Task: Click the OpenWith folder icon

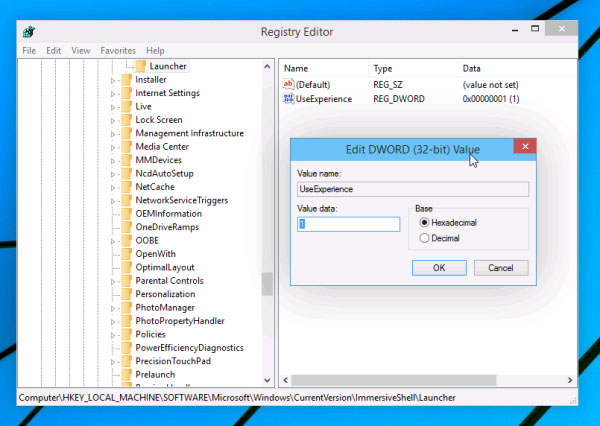Action: pyautogui.click(x=126, y=254)
